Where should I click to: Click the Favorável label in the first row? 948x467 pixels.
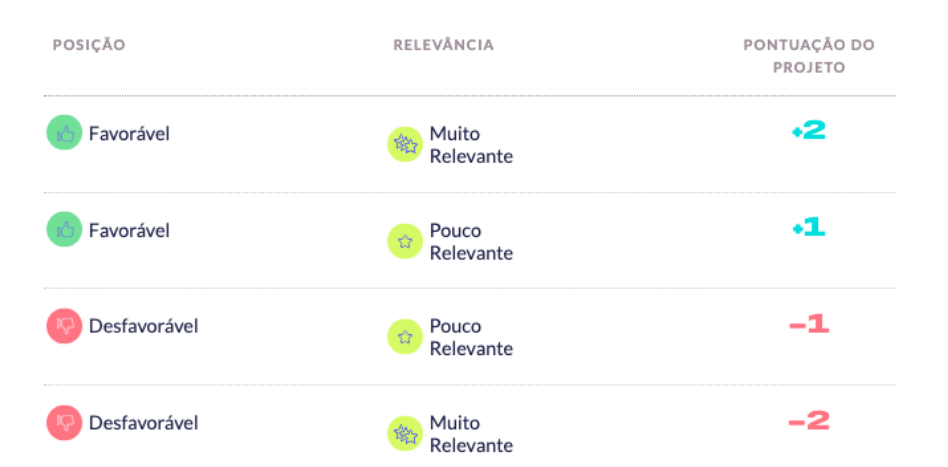click(x=129, y=133)
